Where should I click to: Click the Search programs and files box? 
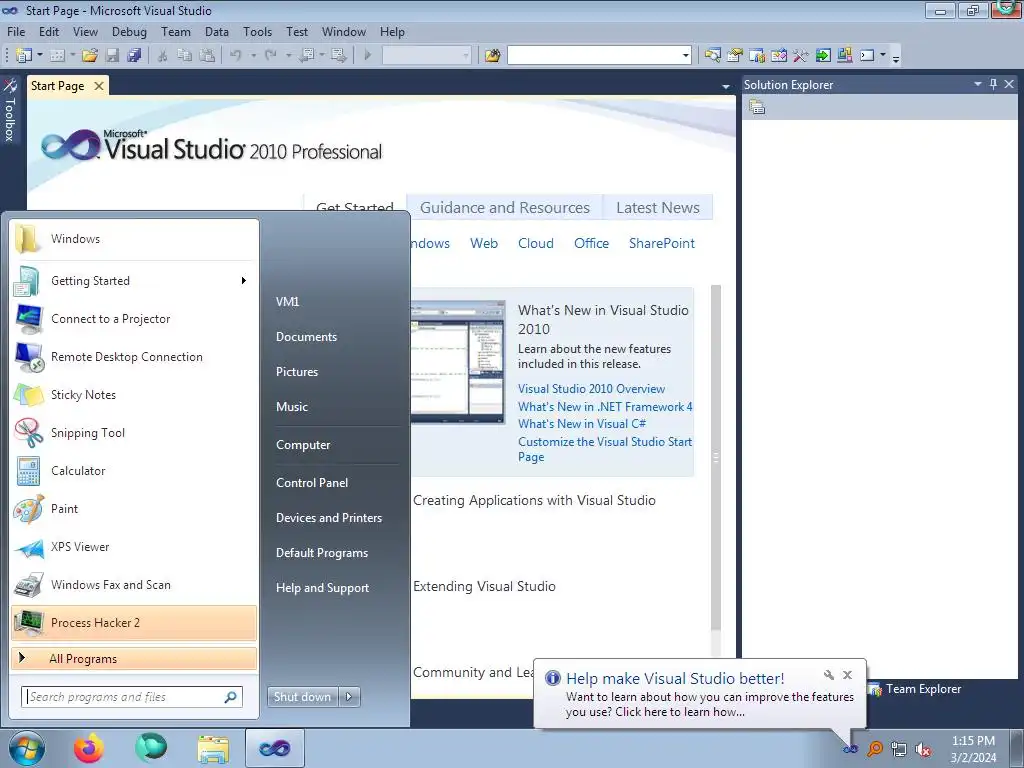[x=132, y=697]
